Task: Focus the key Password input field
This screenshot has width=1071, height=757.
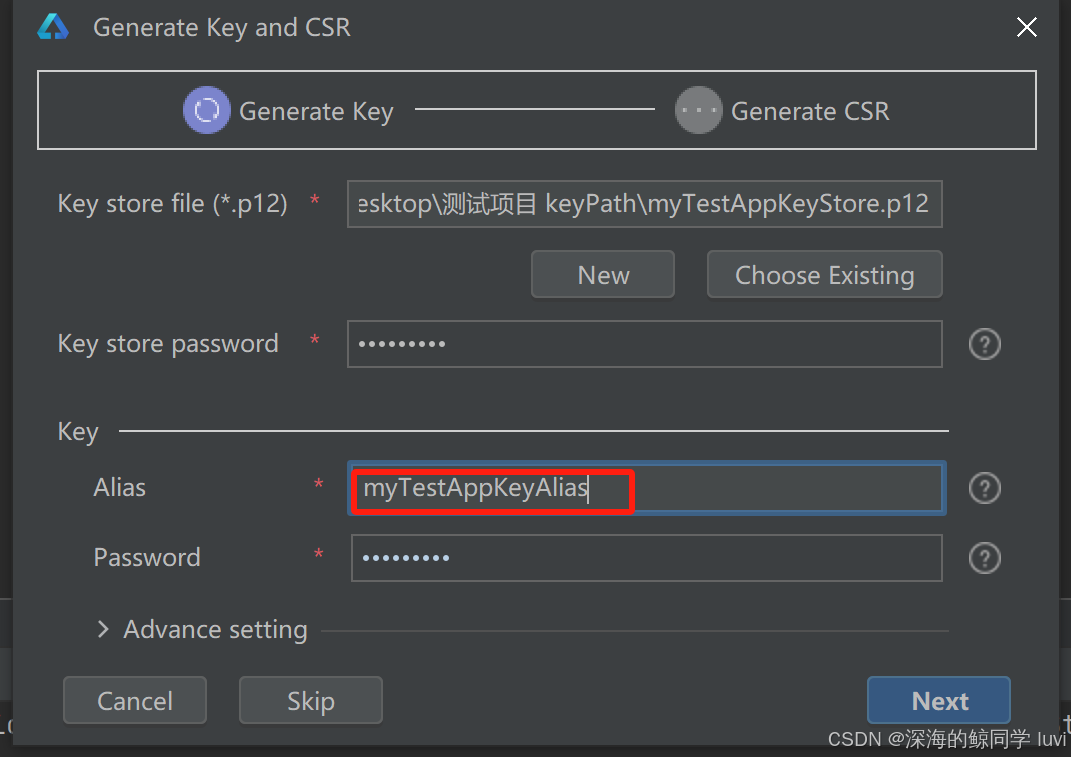Action: point(647,558)
